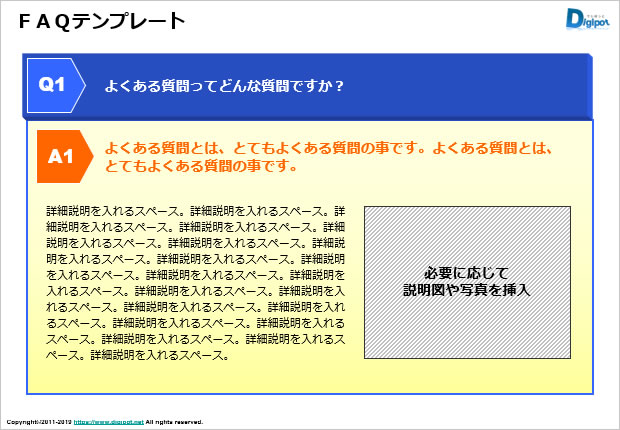Click the first line of orange answer text
Viewport: 620px width, 430px height.
[x=328, y=148]
